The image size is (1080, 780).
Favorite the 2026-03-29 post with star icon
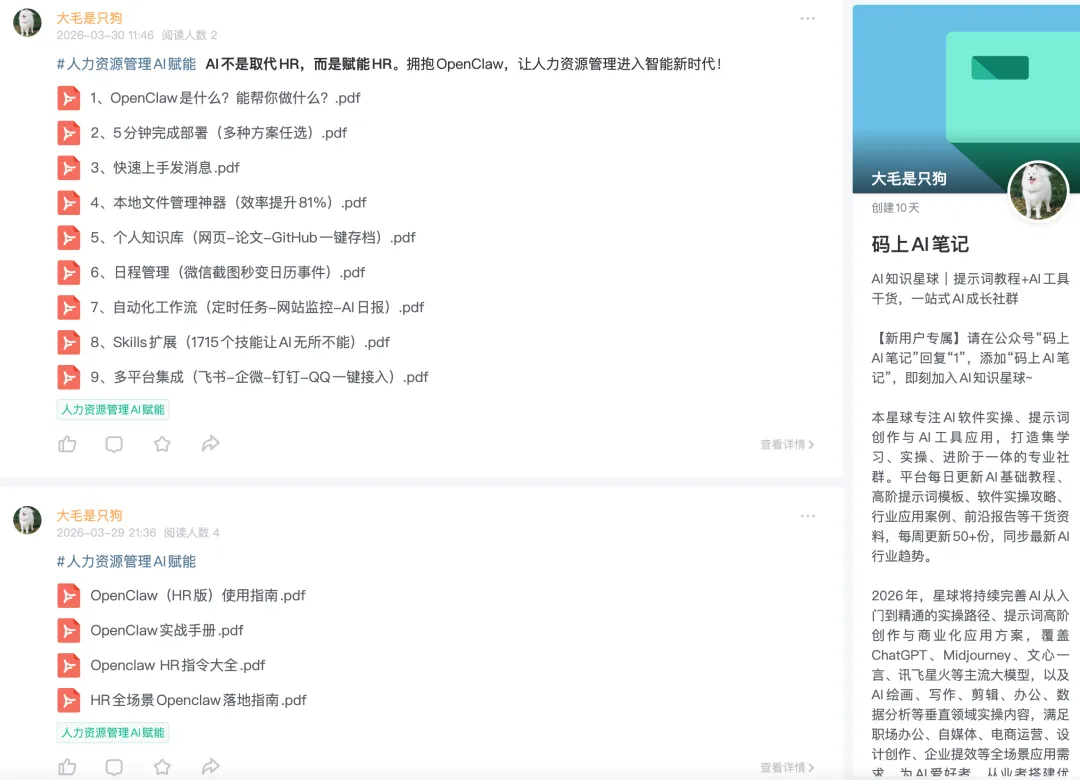162,767
